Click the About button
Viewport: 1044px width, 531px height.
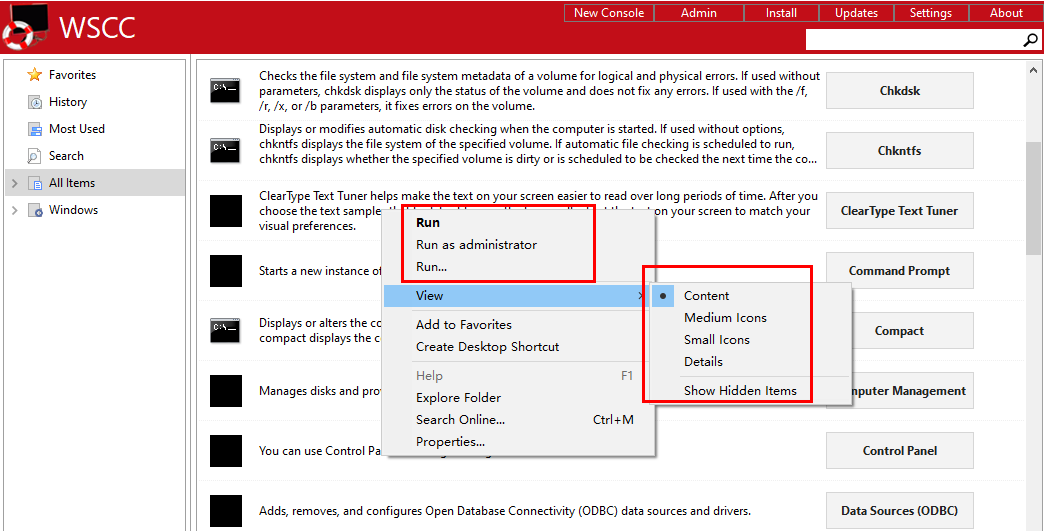[1006, 13]
